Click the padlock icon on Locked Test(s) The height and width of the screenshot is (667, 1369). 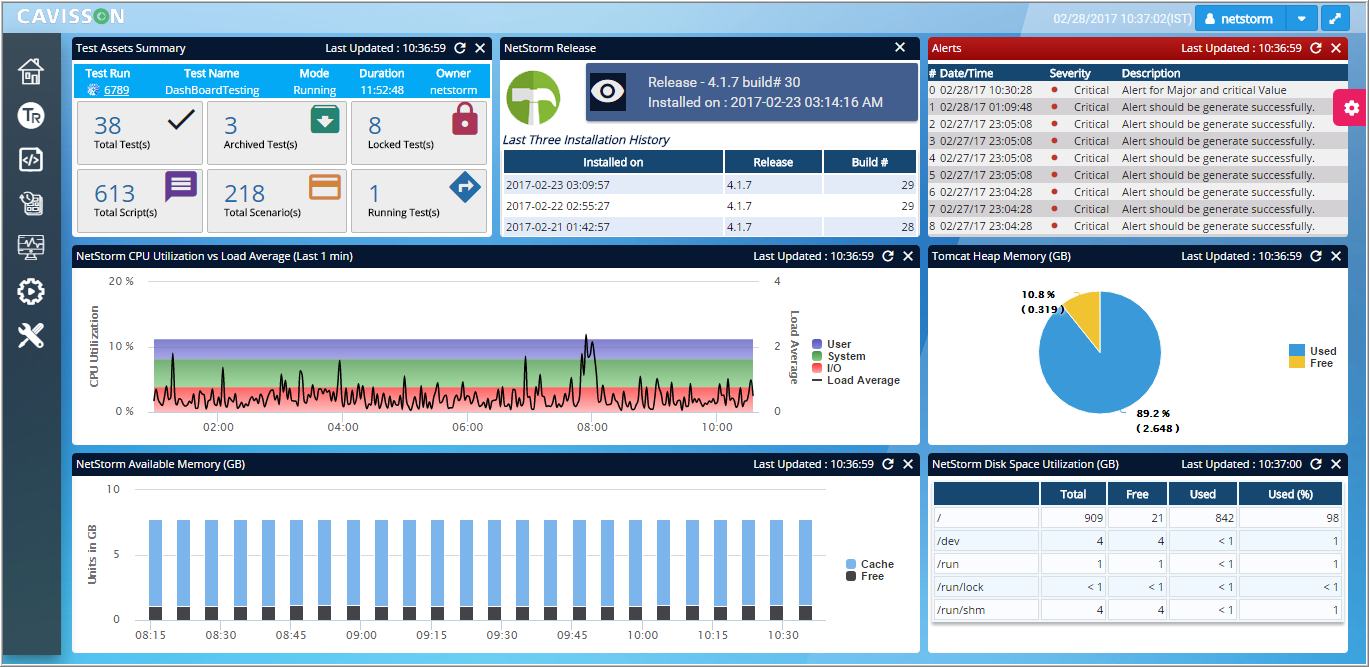[x=466, y=120]
